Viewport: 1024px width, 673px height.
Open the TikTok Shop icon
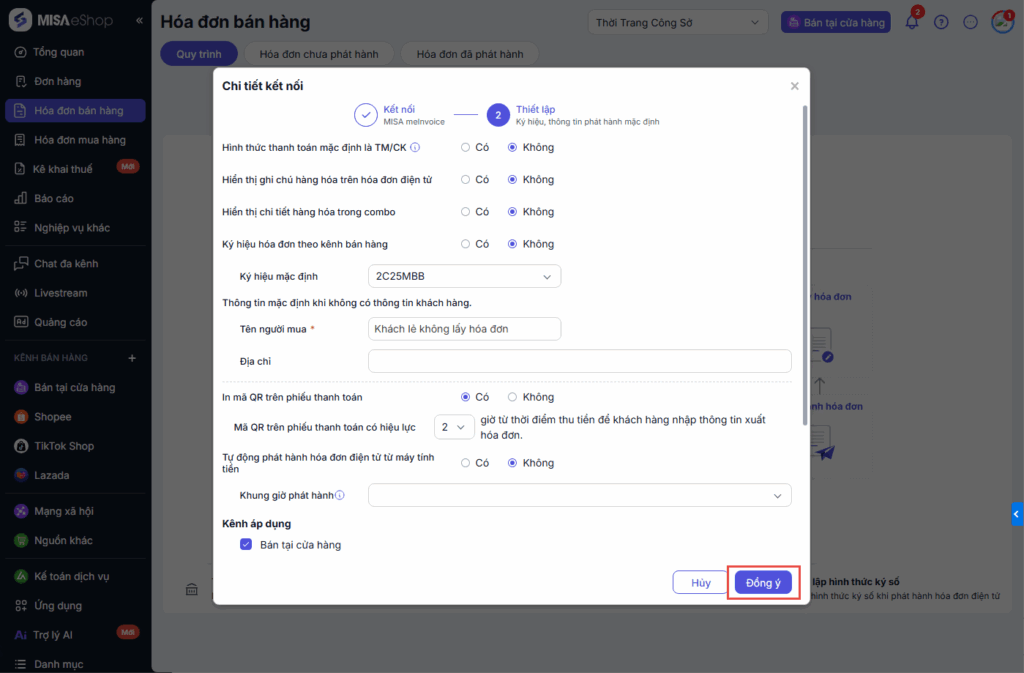click(x=21, y=446)
